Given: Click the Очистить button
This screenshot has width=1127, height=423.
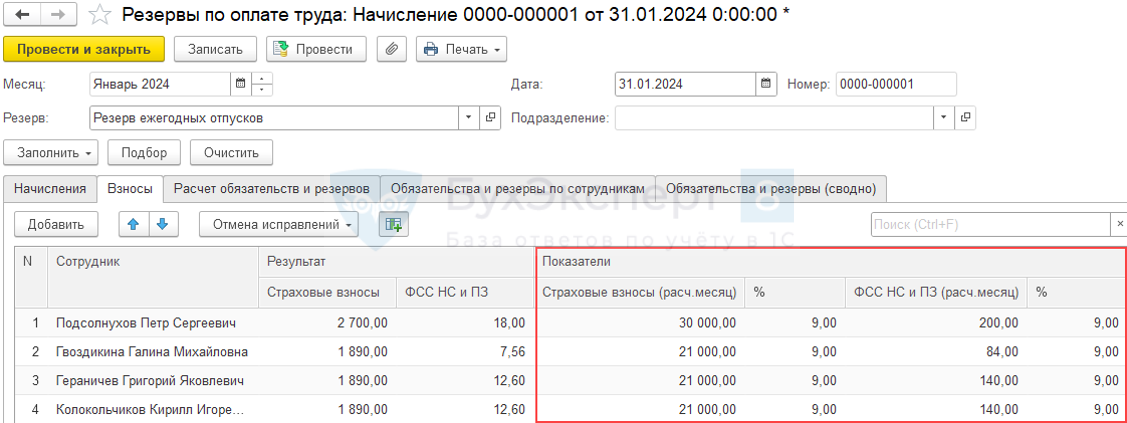Looking at the screenshot, I should 231,152.
